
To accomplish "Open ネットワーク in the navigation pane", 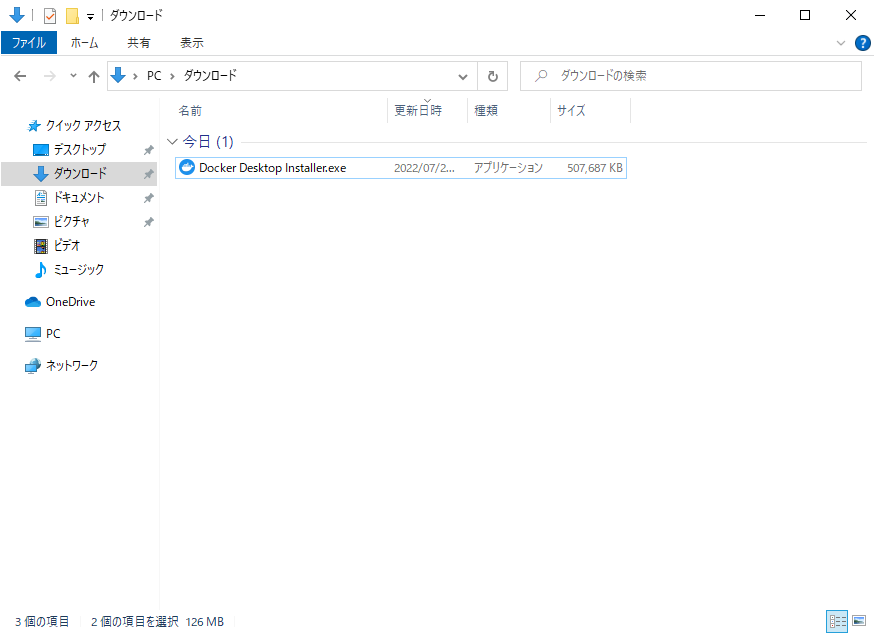I will click(71, 366).
